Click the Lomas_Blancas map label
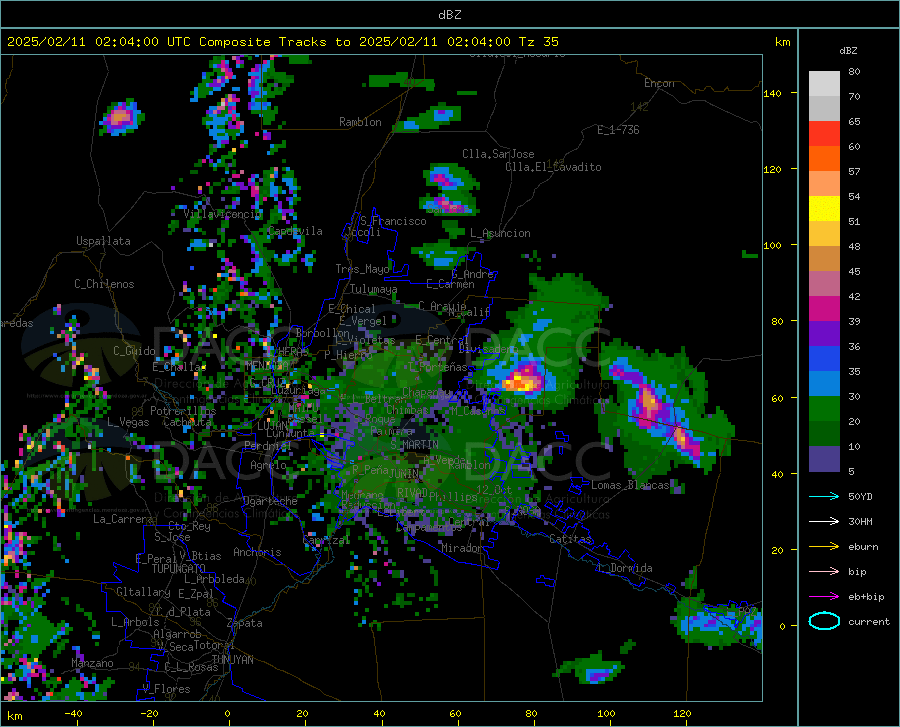 click(x=630, y=485)
